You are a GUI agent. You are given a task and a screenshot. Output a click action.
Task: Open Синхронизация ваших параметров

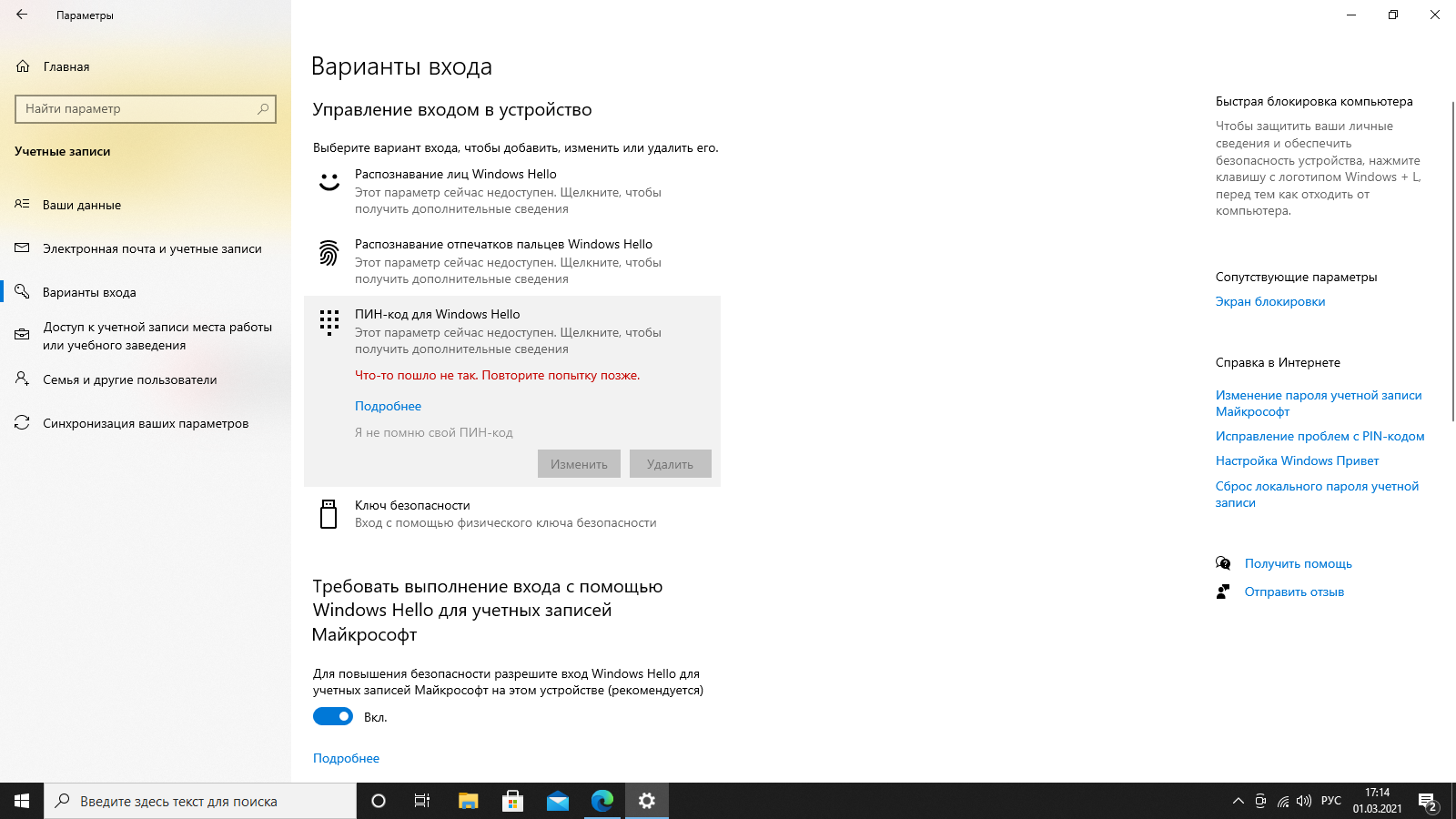[x=146, y=423]
